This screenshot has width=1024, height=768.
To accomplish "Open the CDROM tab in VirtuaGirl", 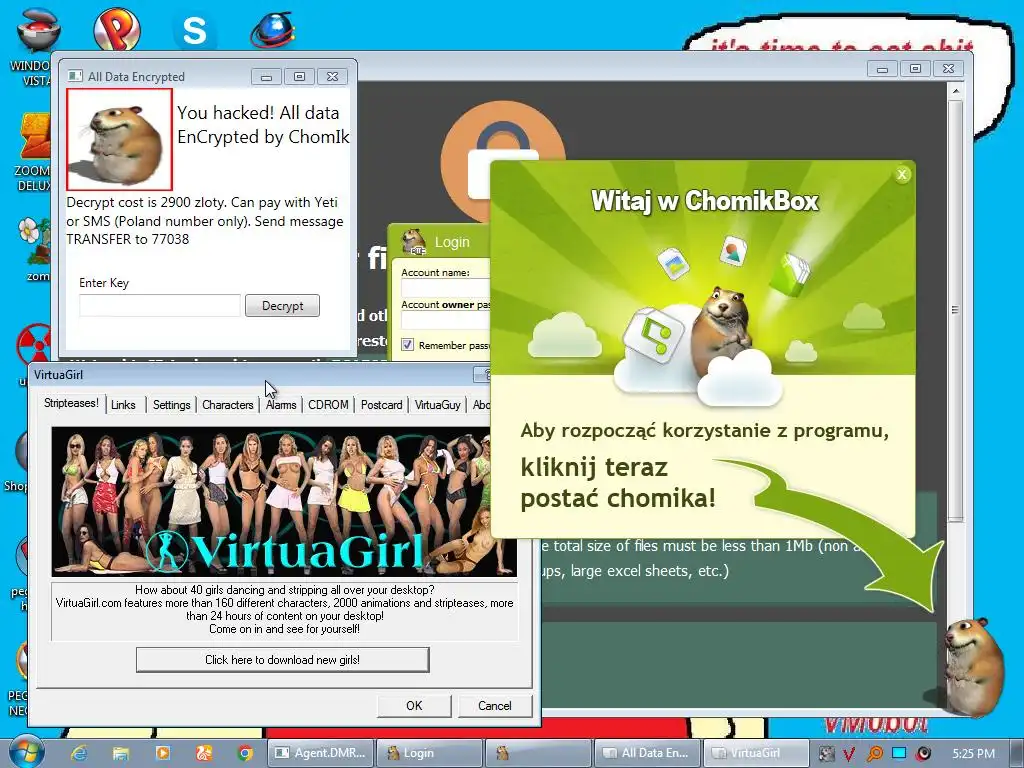I will point(328,405).
